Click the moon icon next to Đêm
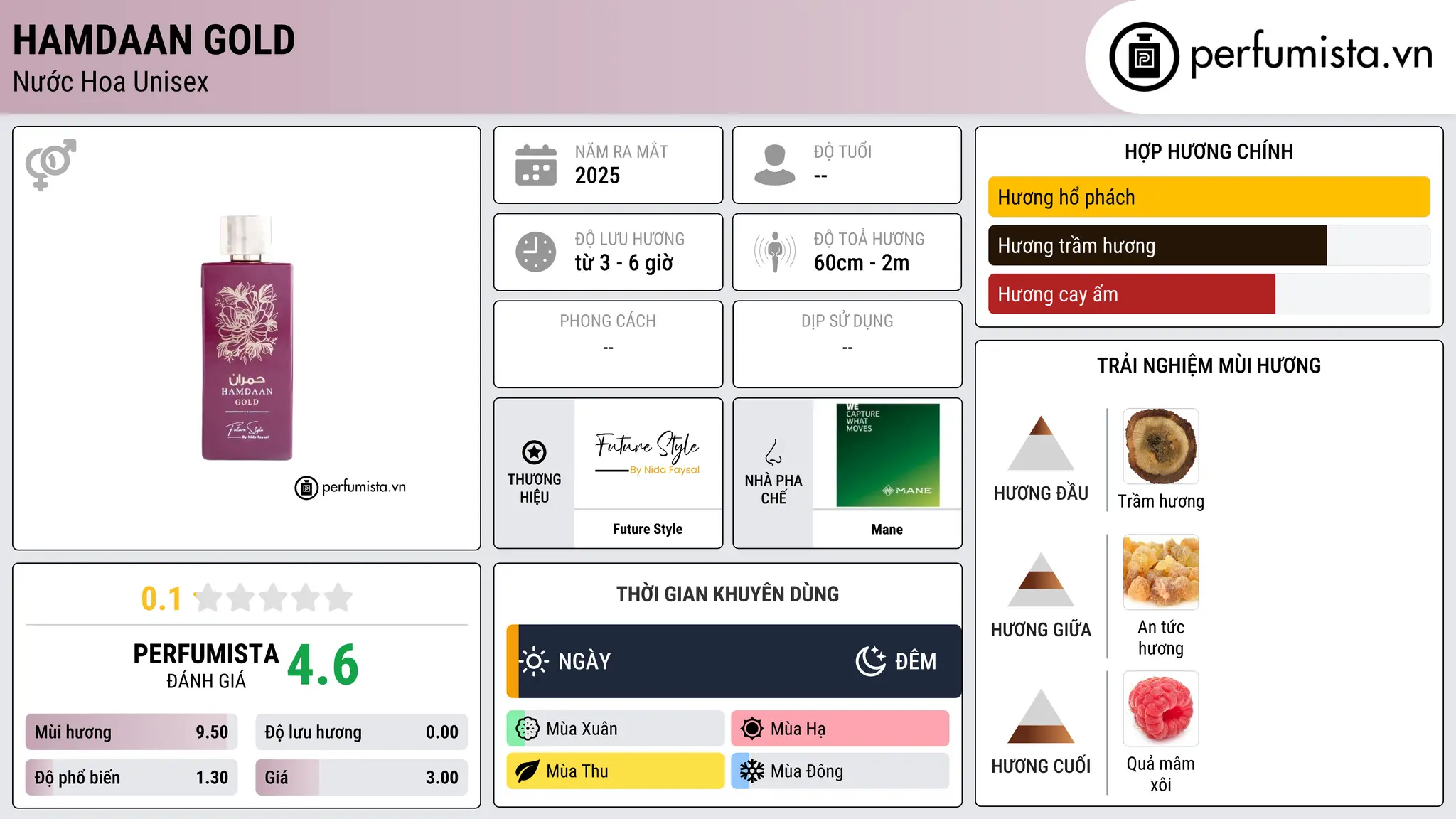The width and height of the screenshot is (1456, 819). coord(871,661)
